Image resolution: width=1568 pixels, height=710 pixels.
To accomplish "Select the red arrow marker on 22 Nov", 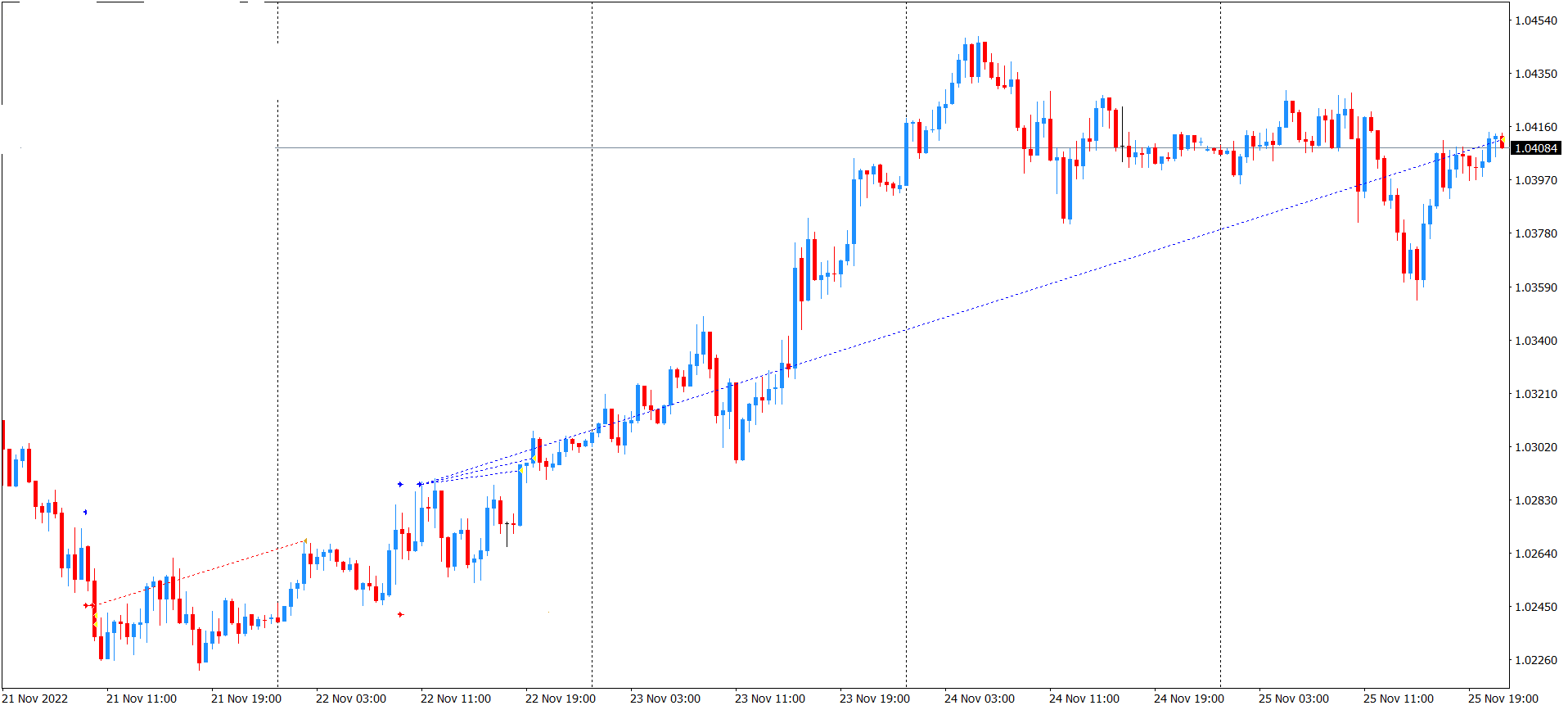I will [x=400, y=614].
